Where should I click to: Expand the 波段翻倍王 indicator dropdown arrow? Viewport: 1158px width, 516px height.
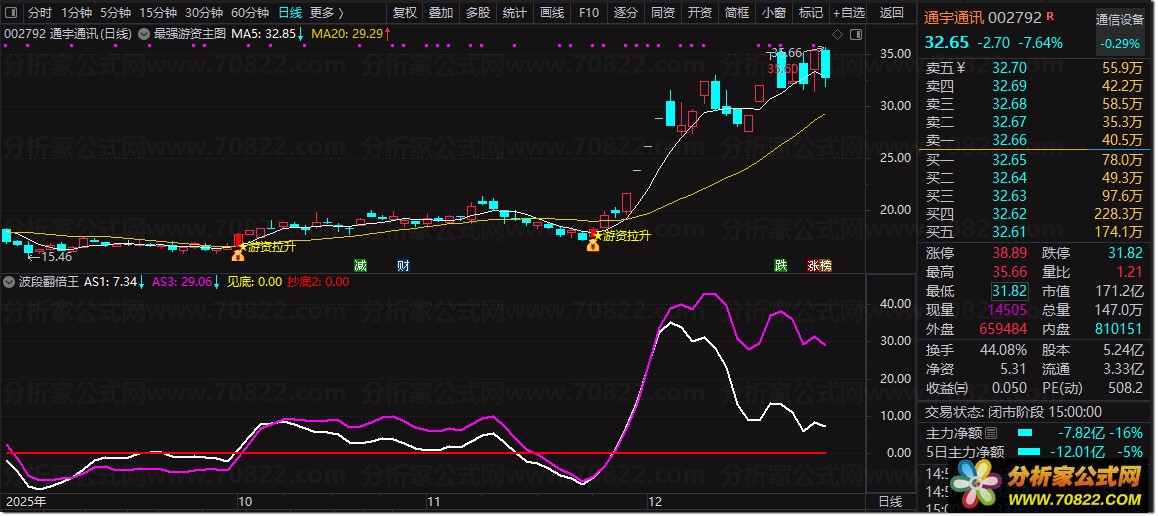coord(10,281)
